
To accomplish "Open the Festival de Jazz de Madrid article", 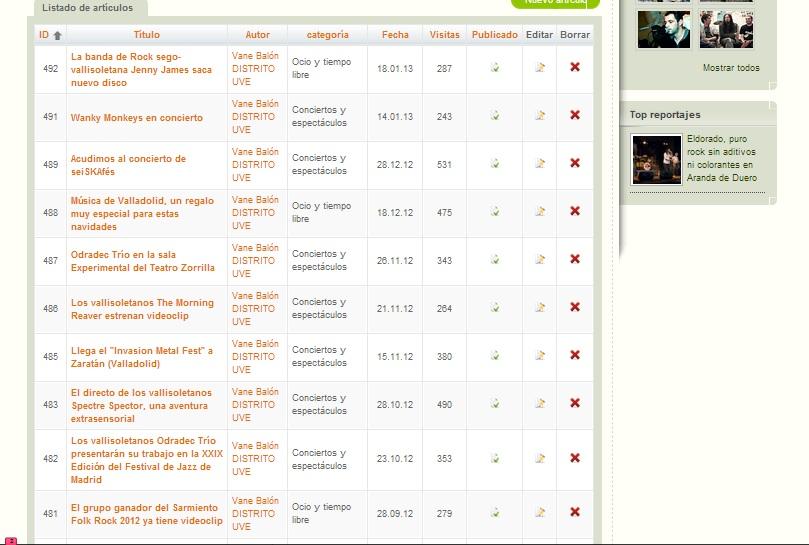I will point(147,460).
